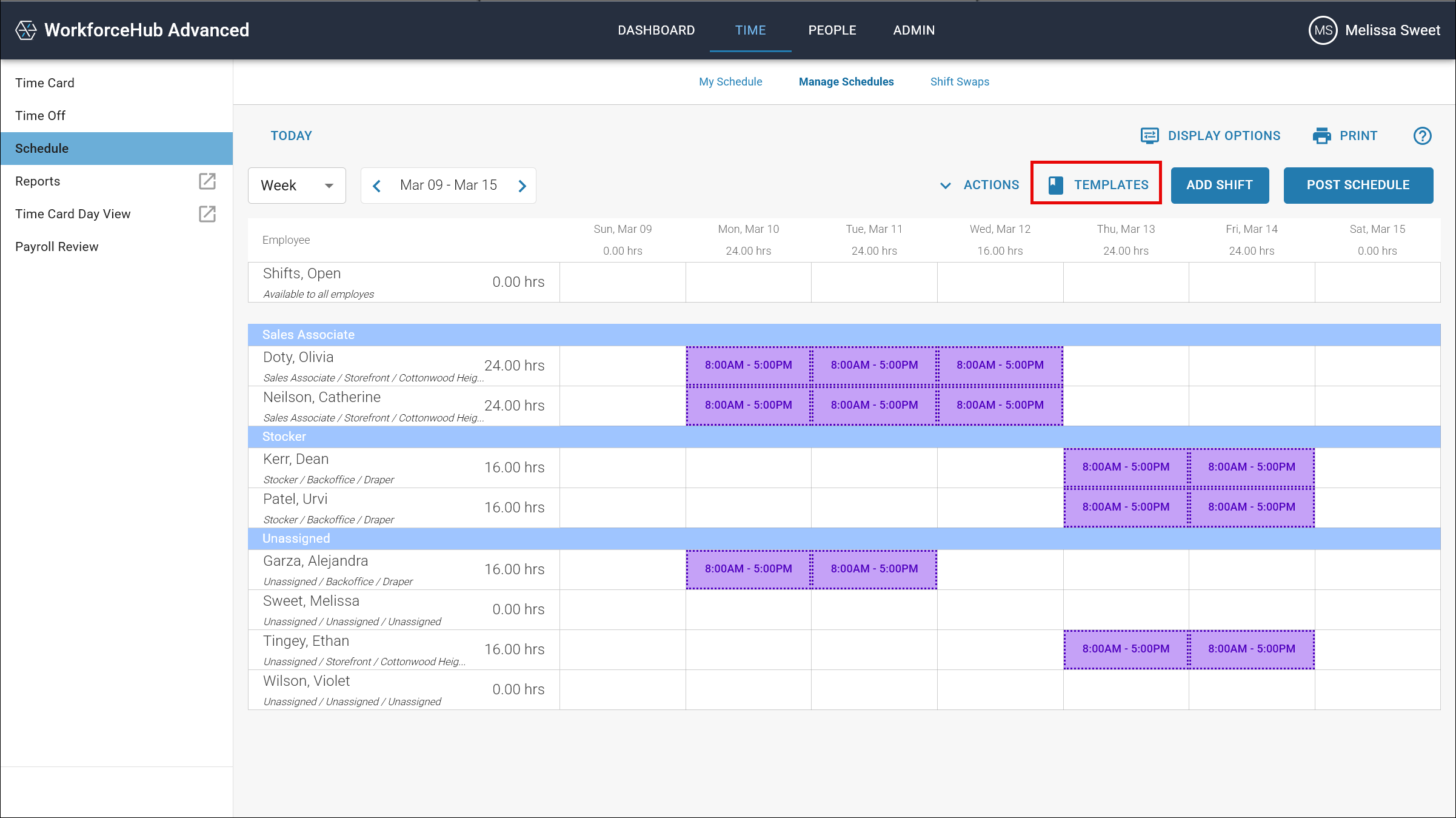Click the MS user avatar
The image size is (1456, 818).
tap(1323, 30)
